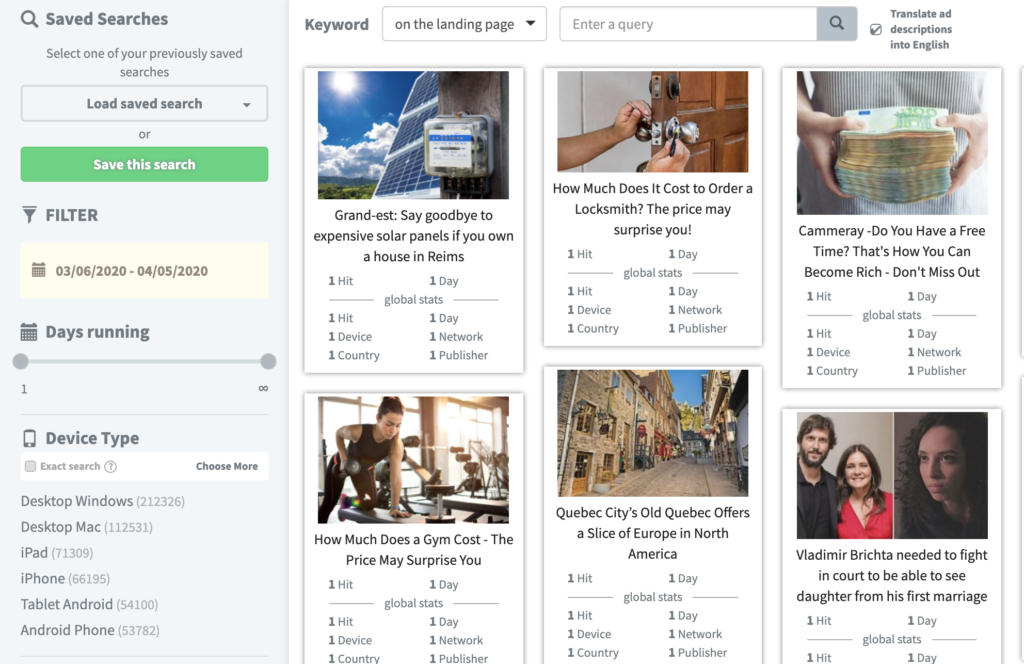Open the locksmith ad image
The height and width of the screenshot is (664, 1024).
tap(652, 122)
